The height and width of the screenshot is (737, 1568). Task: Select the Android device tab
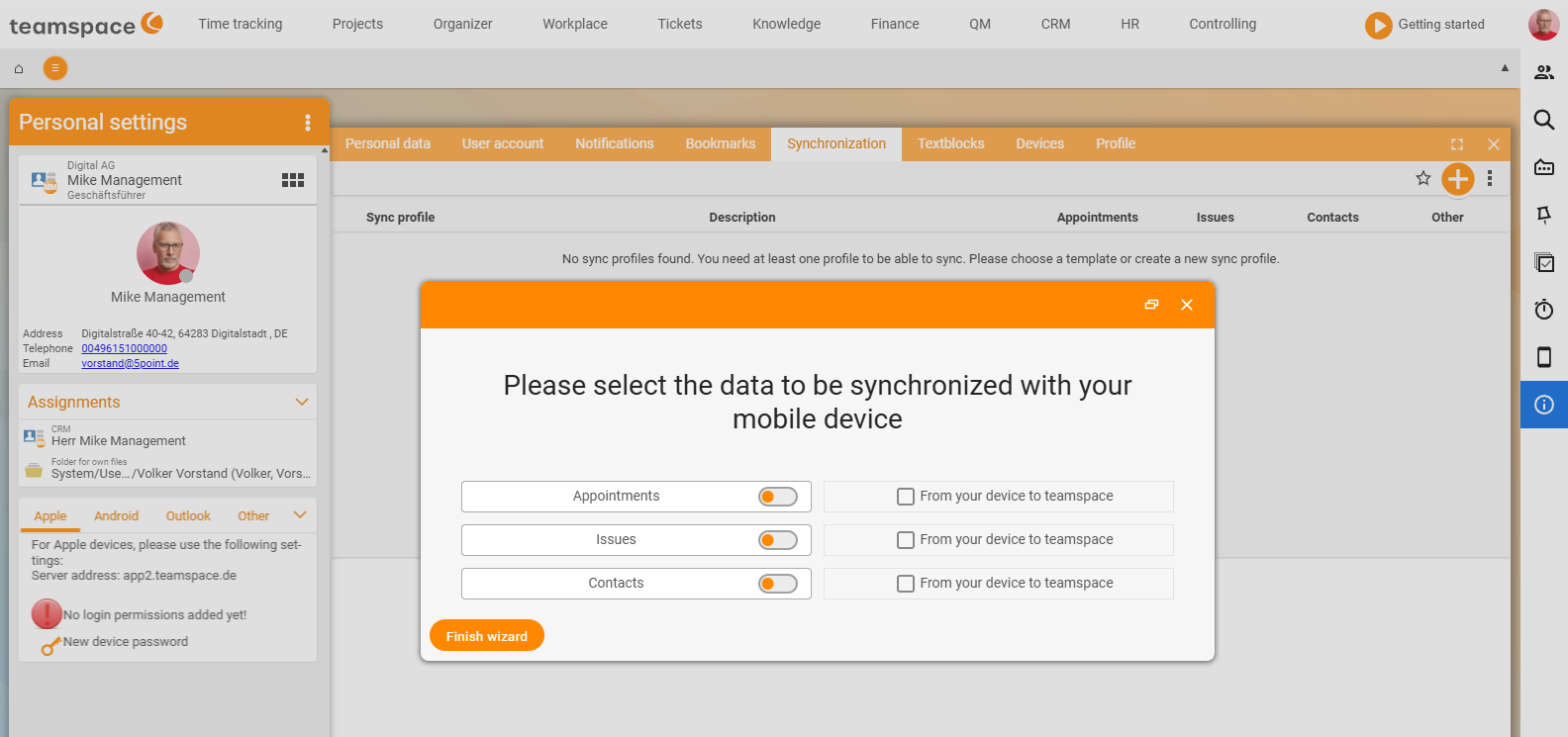(x=117, y=516)
